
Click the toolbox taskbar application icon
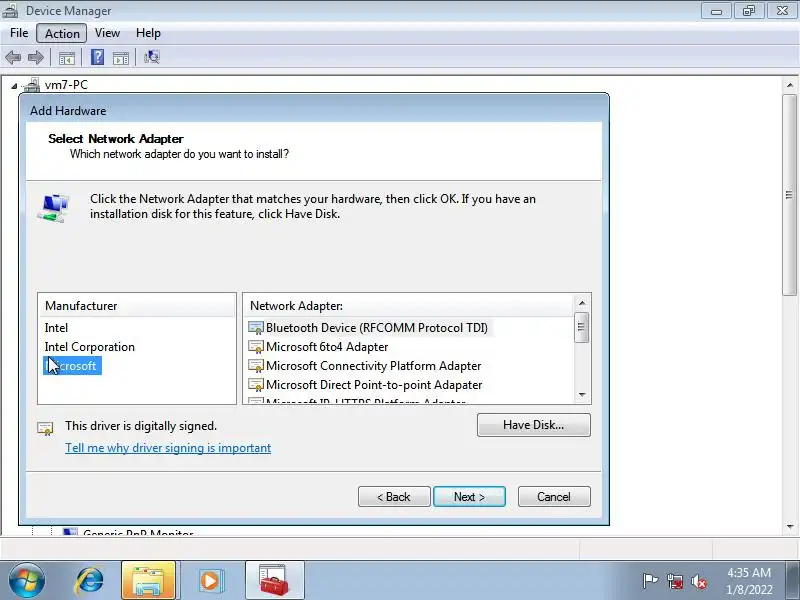[x=274, y=580]
